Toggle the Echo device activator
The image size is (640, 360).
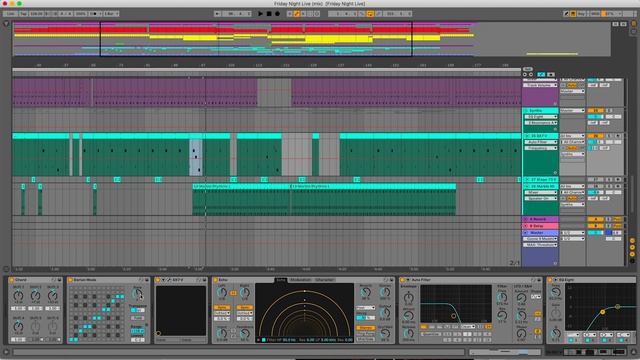coord(216,280)
